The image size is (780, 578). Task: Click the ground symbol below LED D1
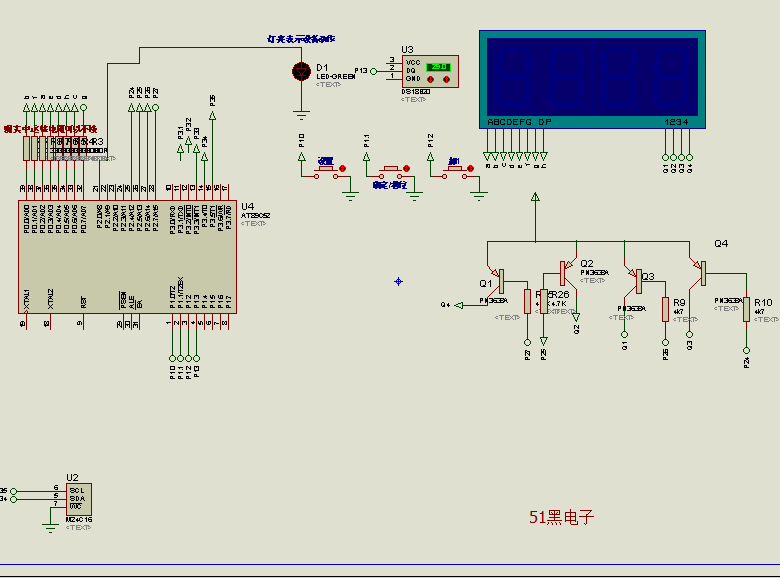[301, 115]
